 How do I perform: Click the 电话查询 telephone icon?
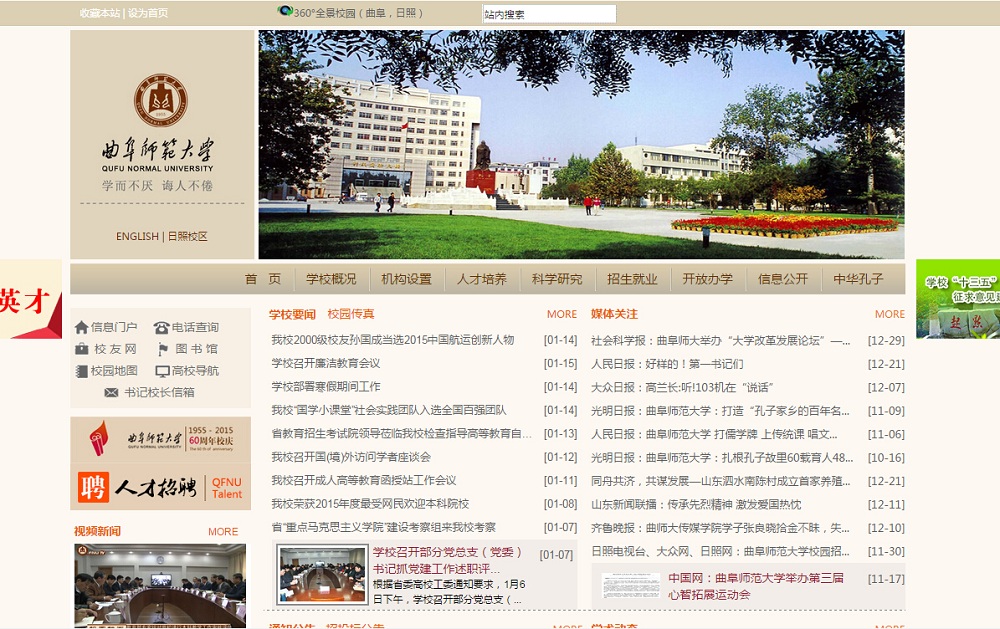tap(161, 327)
